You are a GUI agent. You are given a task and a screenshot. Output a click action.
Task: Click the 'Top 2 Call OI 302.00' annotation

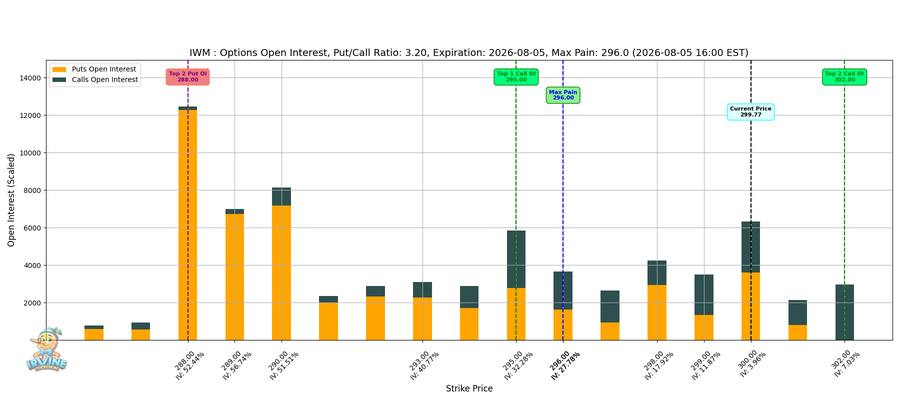(844, 77)
